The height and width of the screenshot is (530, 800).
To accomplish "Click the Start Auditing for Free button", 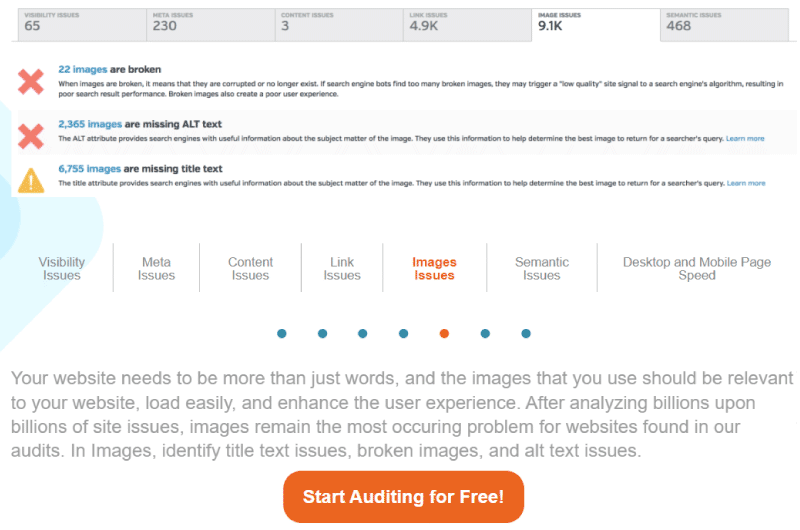I will (x=404, y=497).
